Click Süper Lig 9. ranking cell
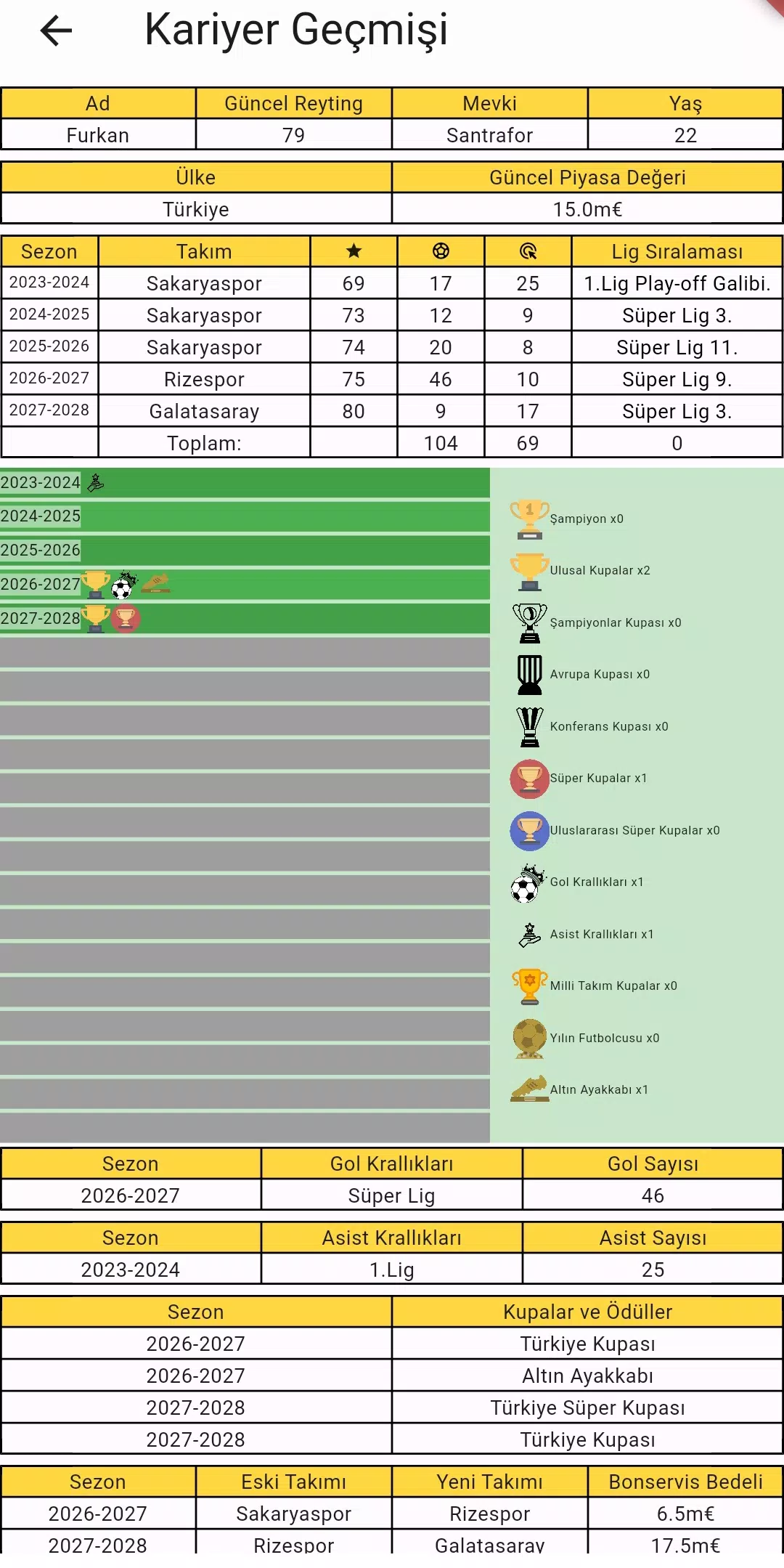This screenshot has width=784, height=1568. tap(677, 380)
